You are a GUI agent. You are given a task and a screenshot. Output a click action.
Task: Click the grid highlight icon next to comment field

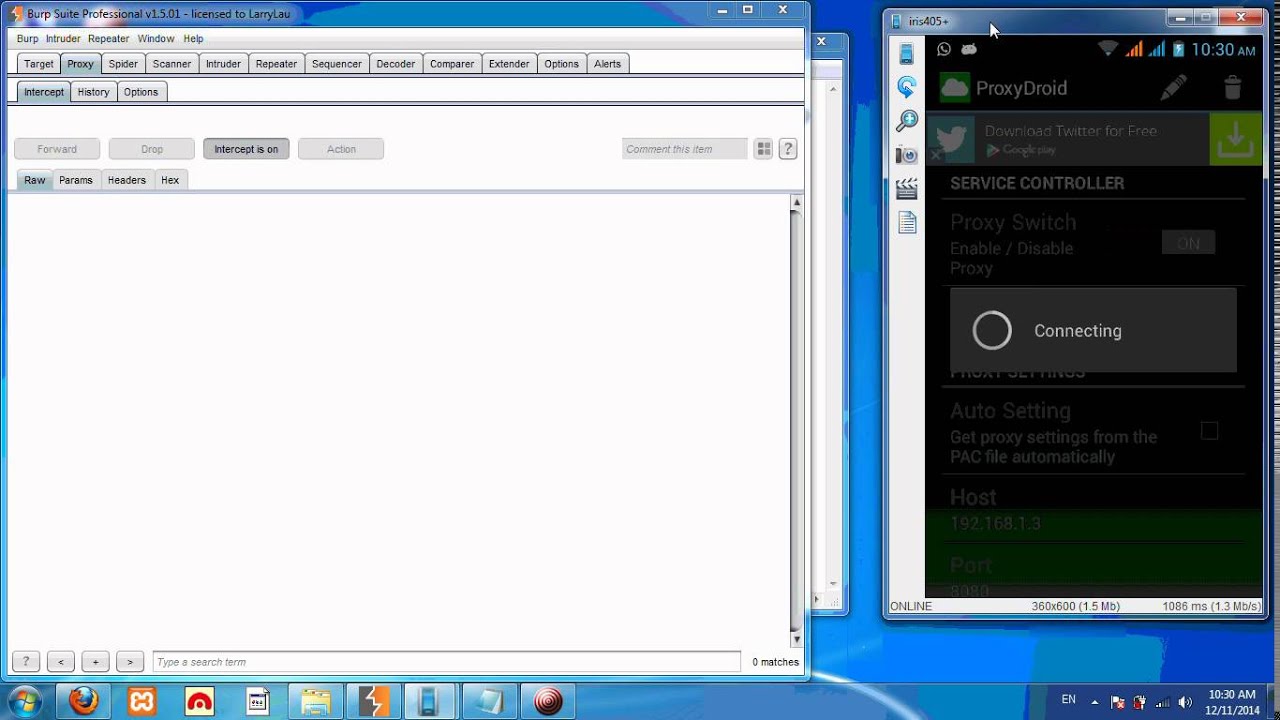764,149
